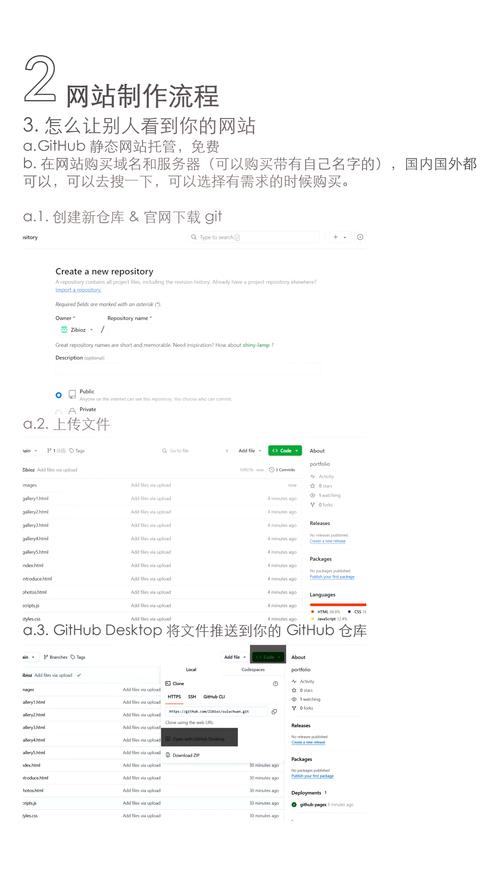The height and width of the screenshot is (875, 500).
Task: Click the highlighted dark Code button
Action: [x=268, y=657]
